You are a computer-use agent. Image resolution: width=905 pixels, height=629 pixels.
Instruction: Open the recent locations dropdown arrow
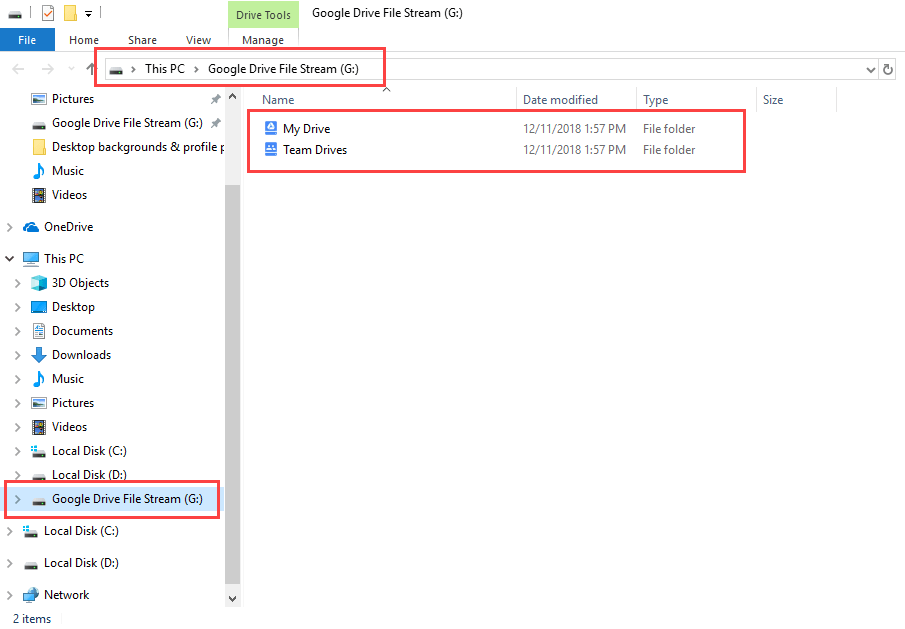(x=71, y=69)
